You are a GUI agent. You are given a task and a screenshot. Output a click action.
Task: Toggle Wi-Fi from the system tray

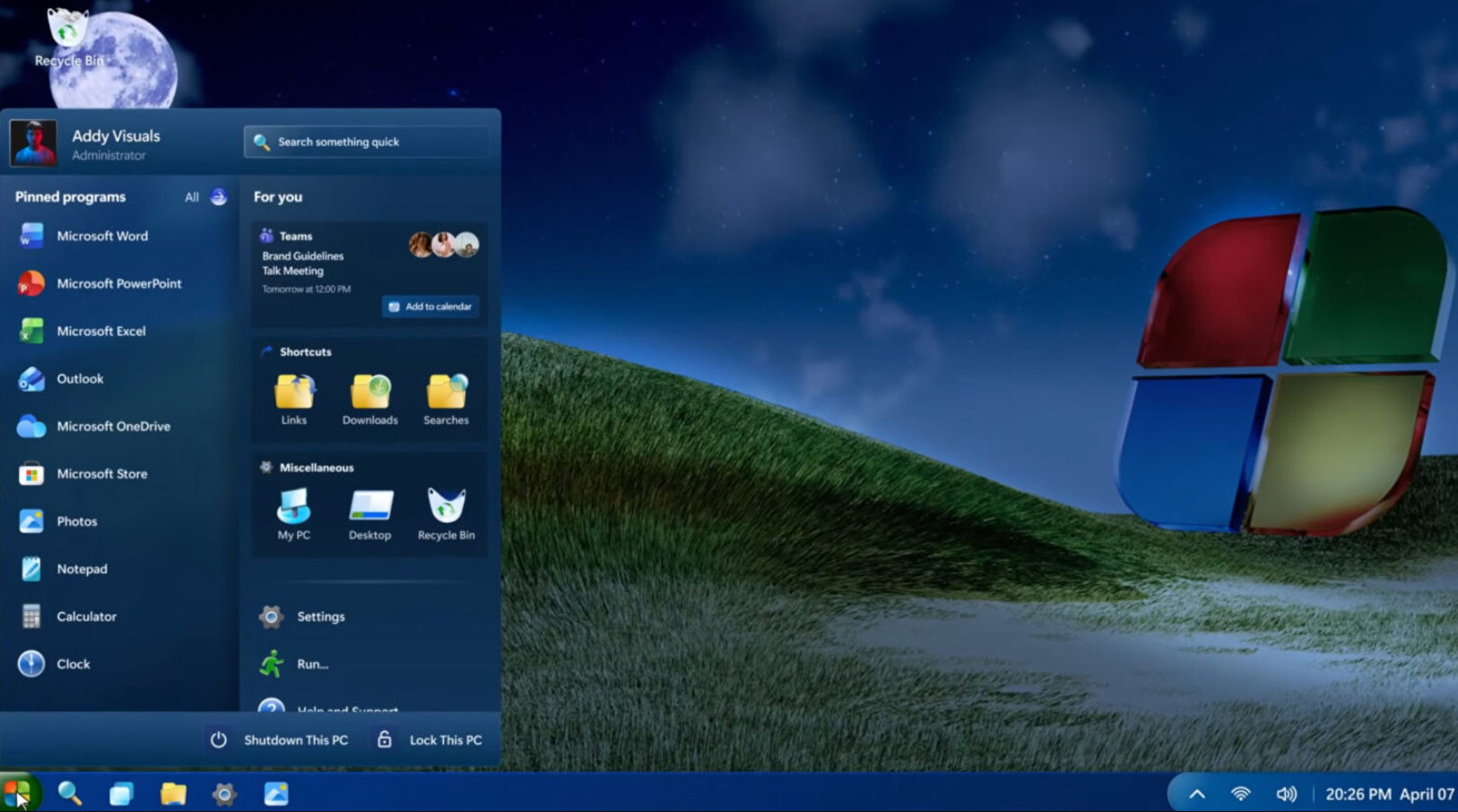click(1241, 793)
